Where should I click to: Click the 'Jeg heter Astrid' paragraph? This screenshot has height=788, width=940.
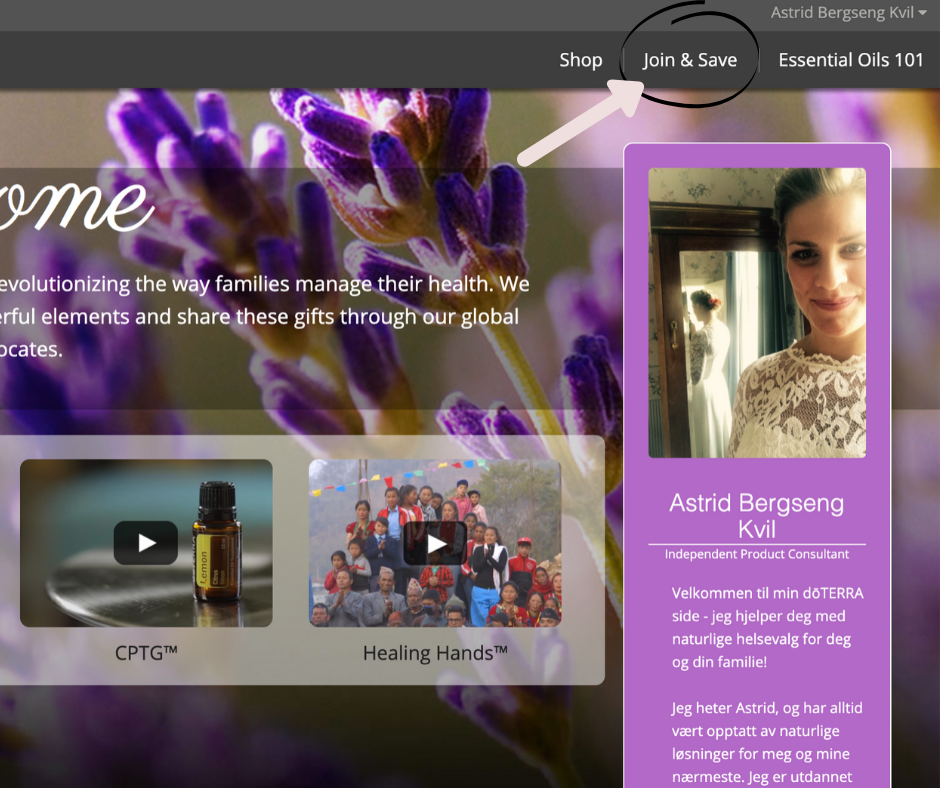pyautogui.click(x=767, y=742)
